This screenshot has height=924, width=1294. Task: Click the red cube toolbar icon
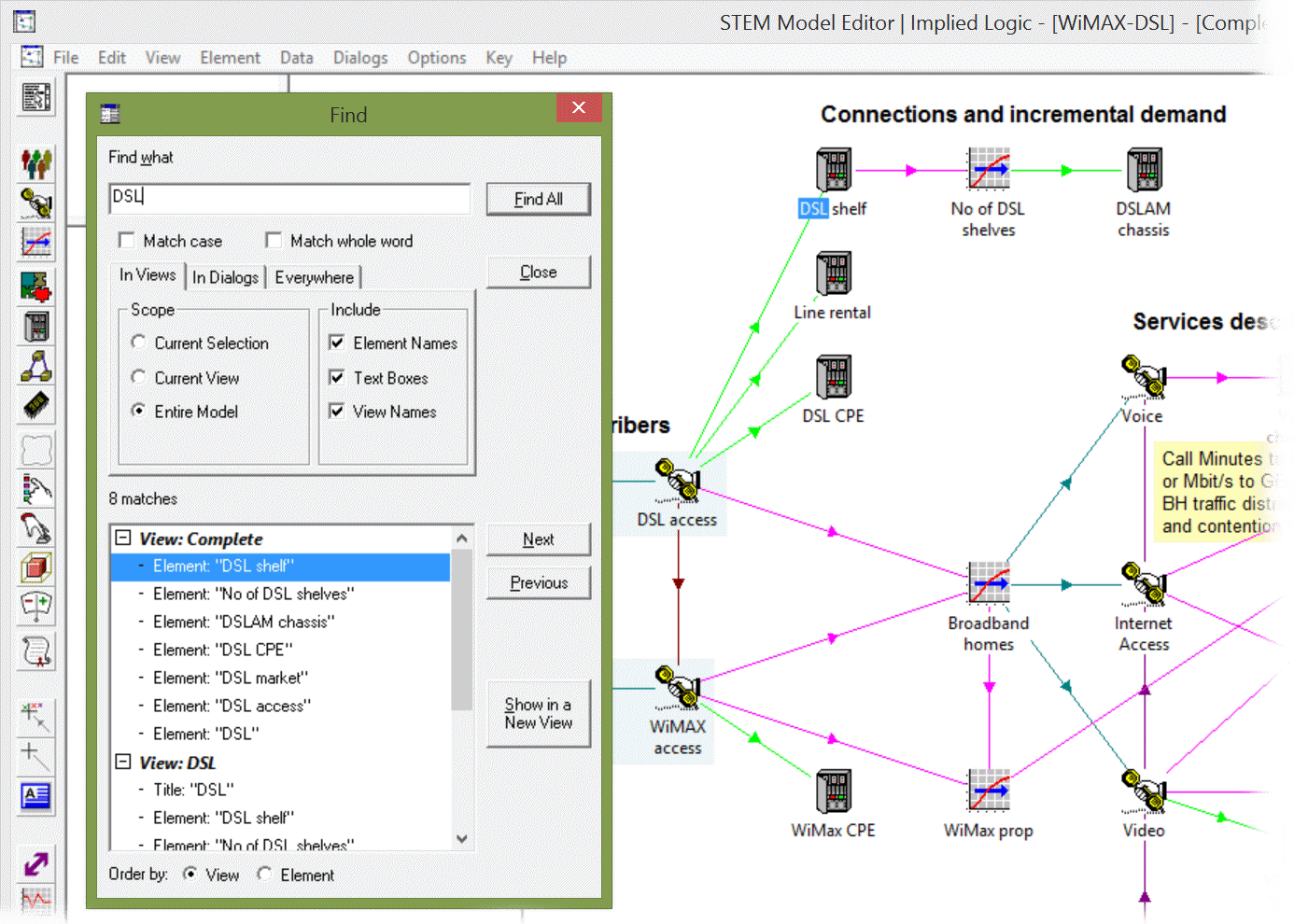tap(36, 567)
